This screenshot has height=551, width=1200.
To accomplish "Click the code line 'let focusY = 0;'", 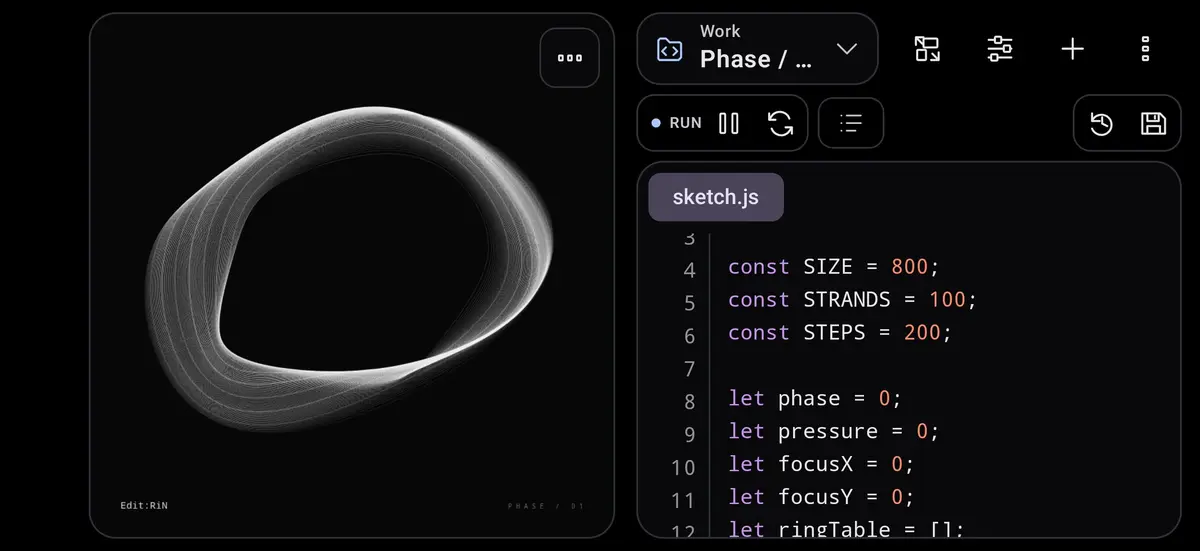I will click(x=821, y=497).
